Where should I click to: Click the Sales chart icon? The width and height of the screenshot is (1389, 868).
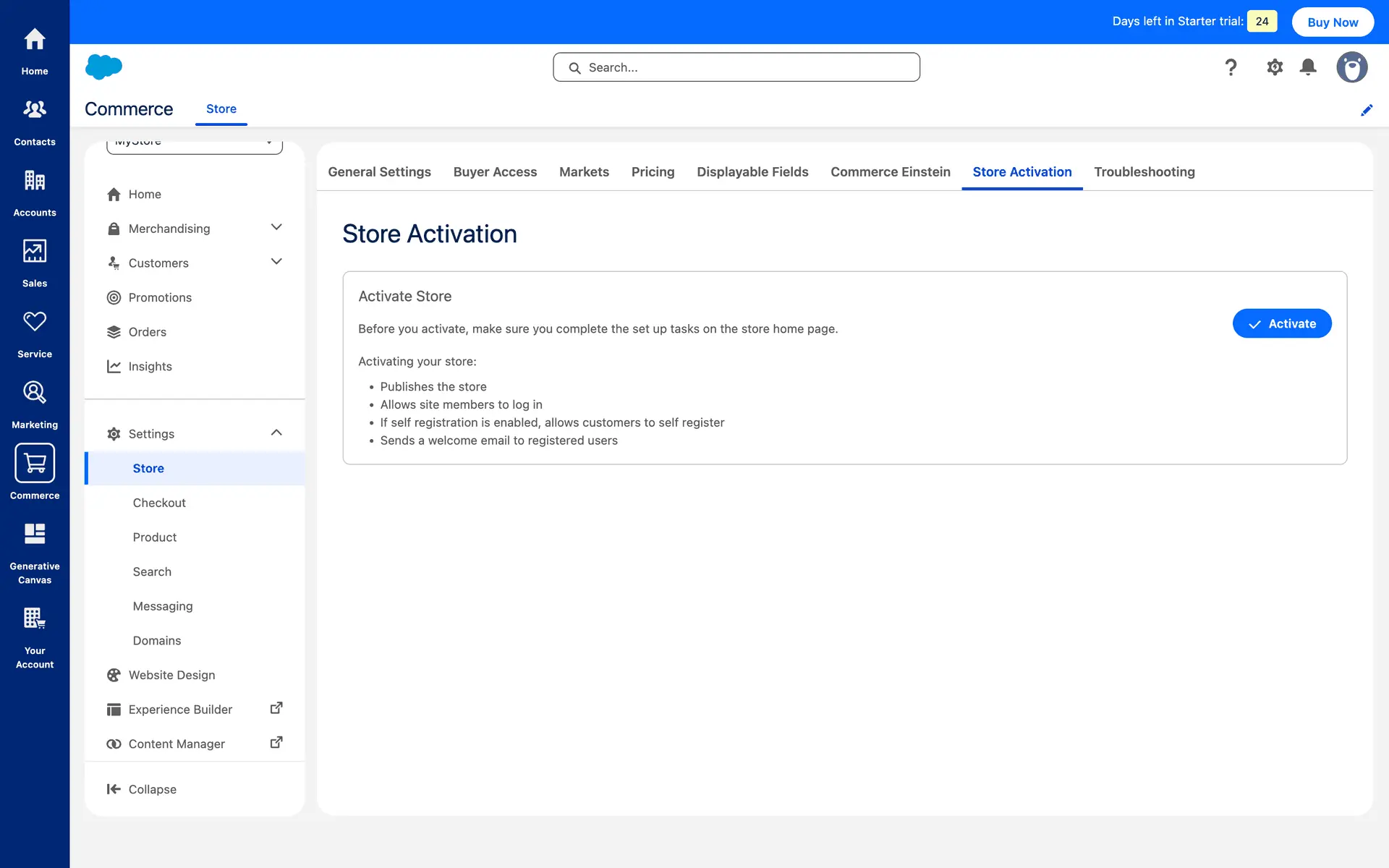click(35, 252)
